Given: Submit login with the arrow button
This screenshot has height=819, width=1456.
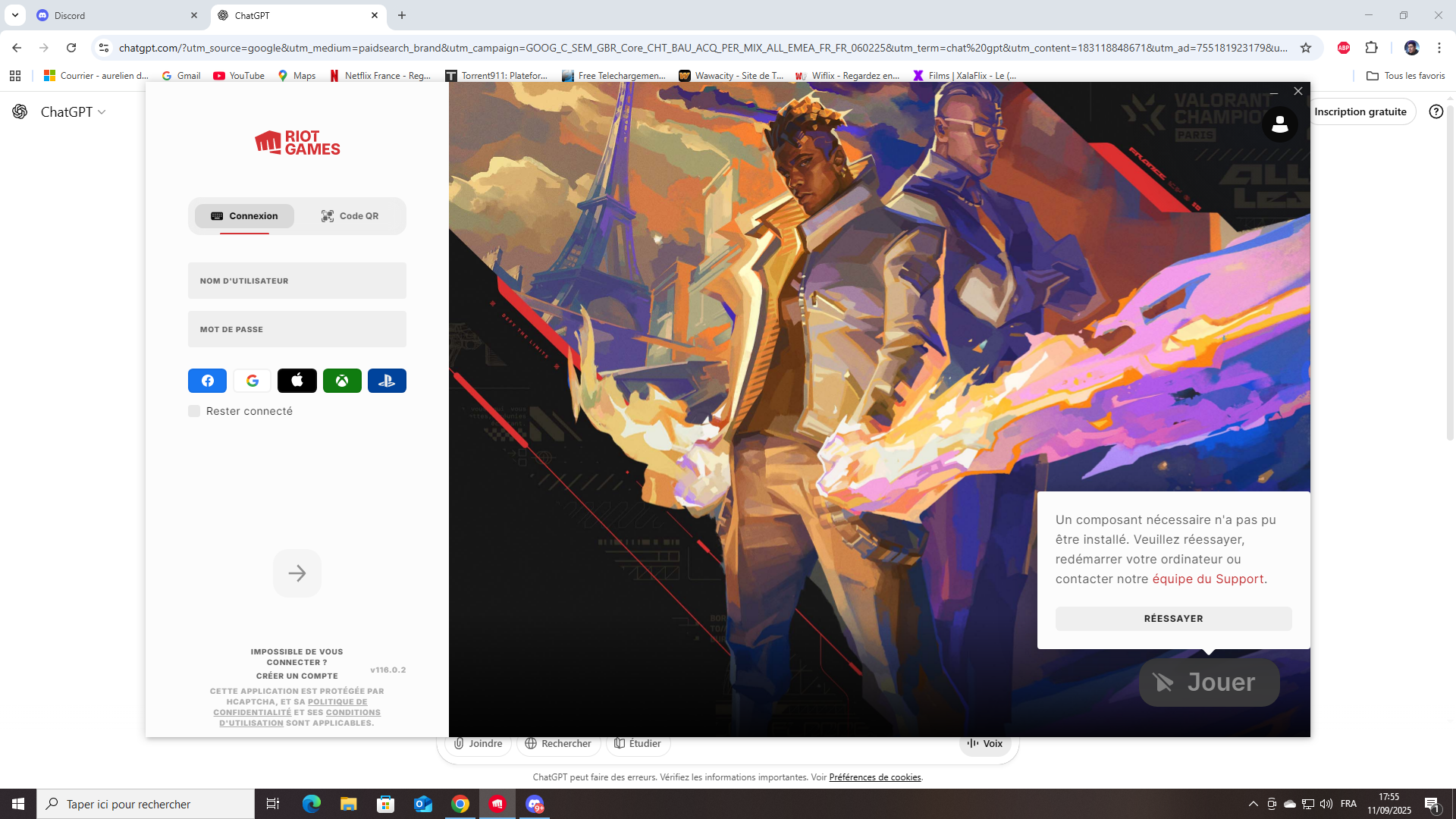Looking at the screenshot, I should 297,573.
